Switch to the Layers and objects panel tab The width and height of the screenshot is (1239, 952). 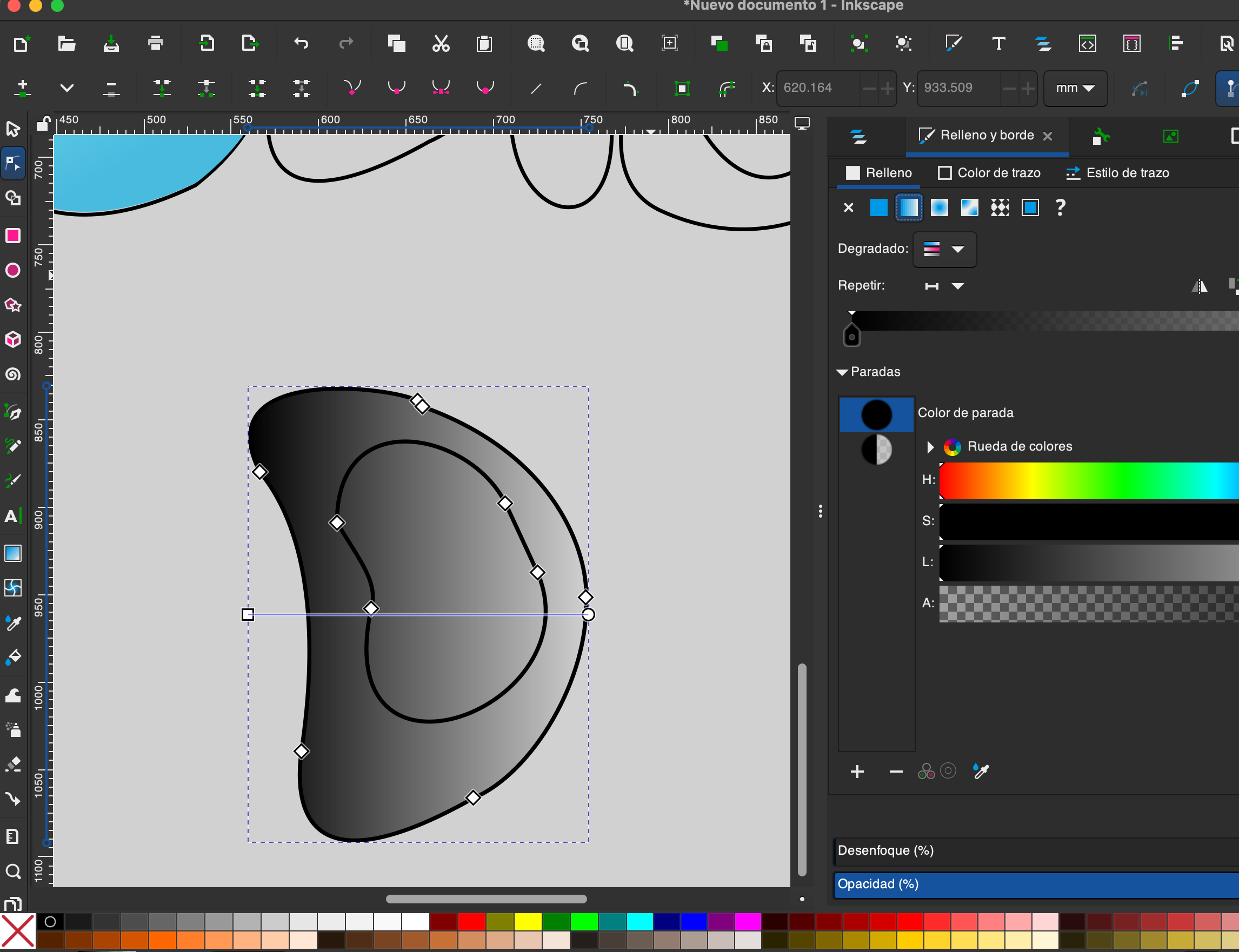pyautogui.click(x=858, y=136)
